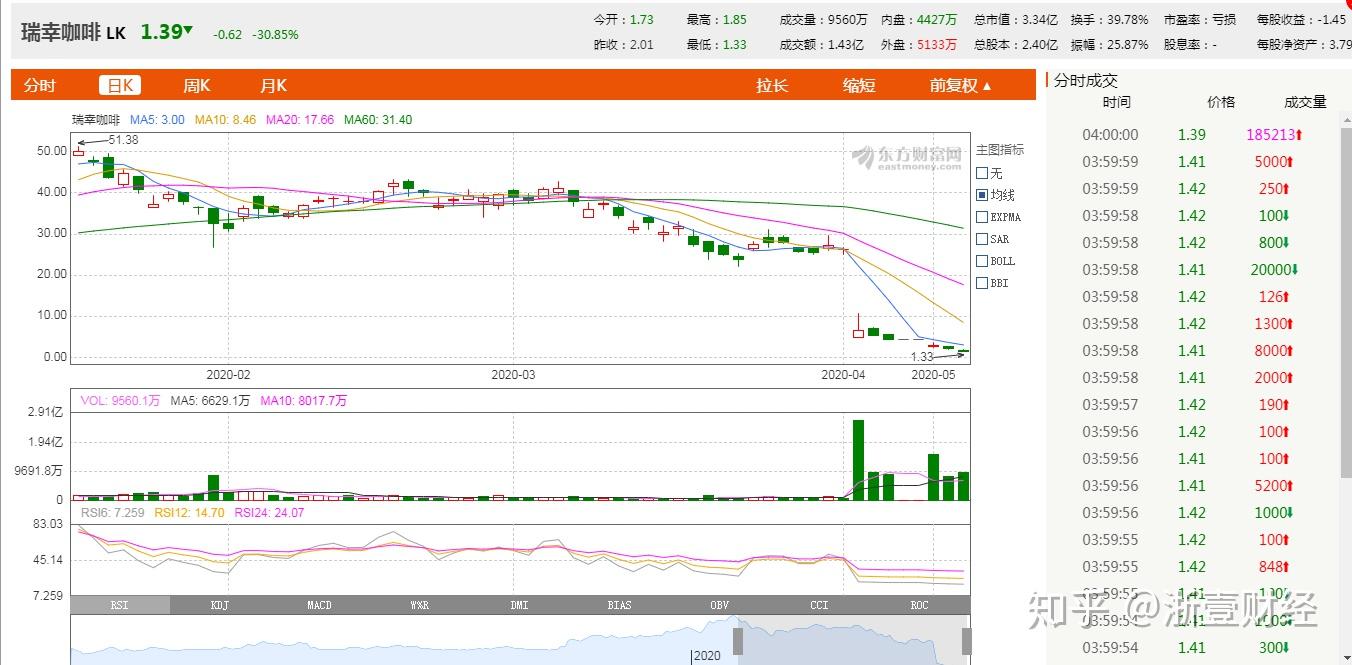The width and height of the screenshot is (1352, 665).
Task: Click the 时间 column header
Action: tap(1117, 101)
